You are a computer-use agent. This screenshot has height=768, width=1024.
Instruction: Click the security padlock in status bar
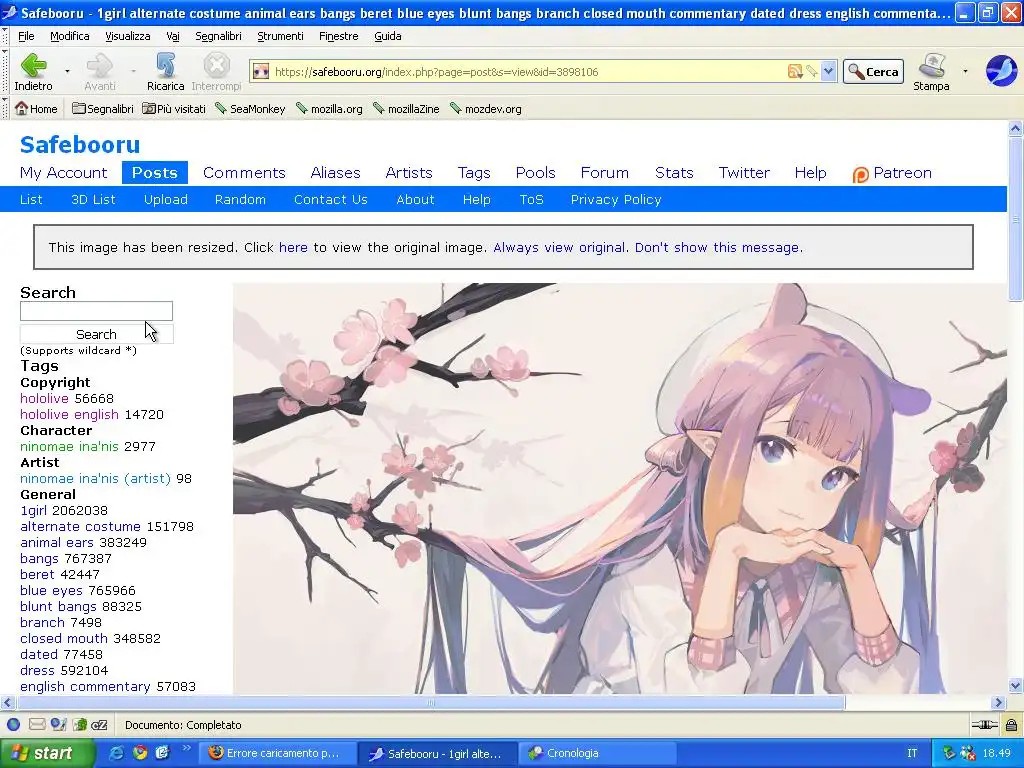[1011, 724]
